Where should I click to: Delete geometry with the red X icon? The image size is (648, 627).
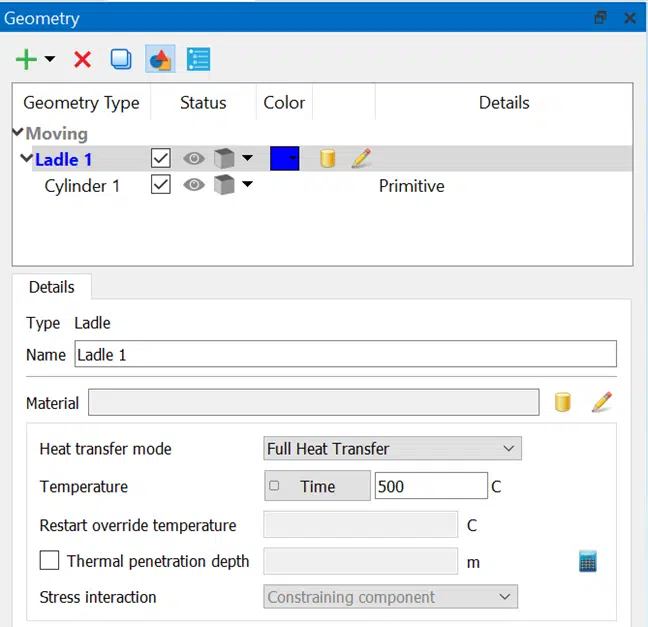(x=82, y=60)
